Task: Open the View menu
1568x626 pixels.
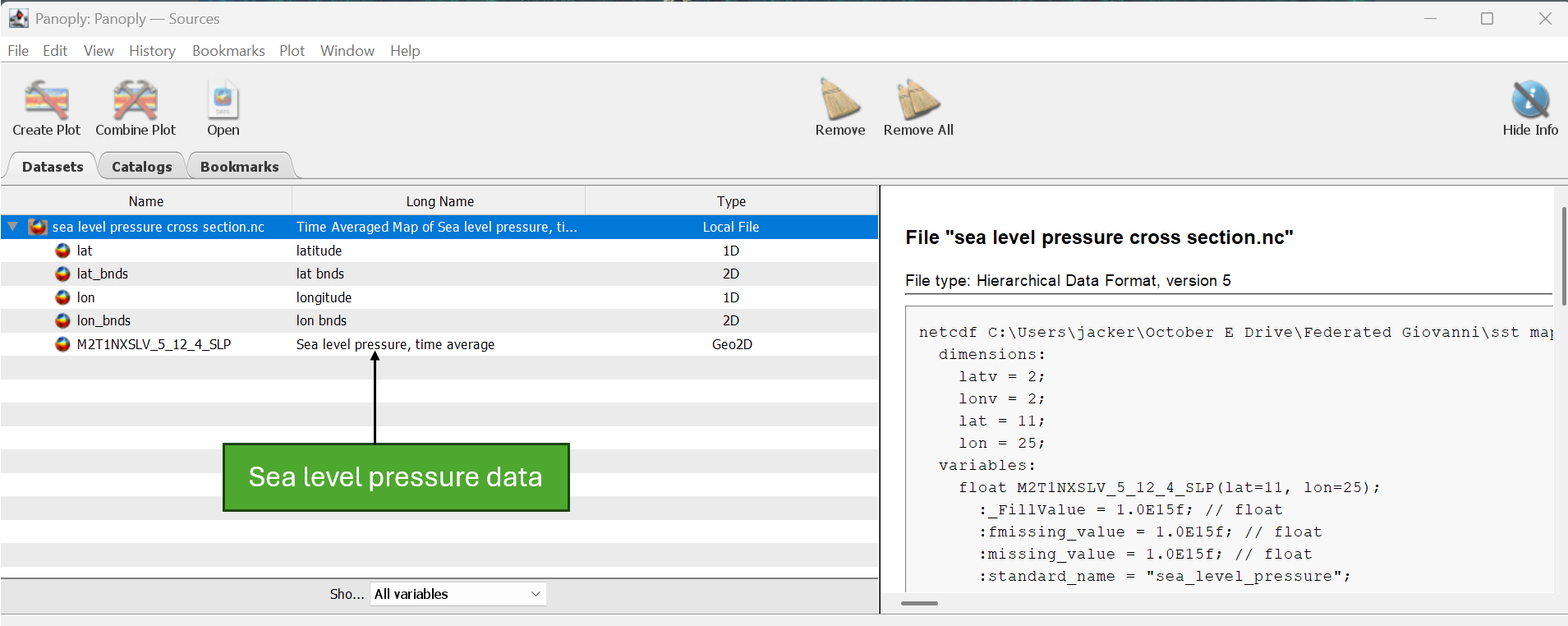Action: click(99, 51)
